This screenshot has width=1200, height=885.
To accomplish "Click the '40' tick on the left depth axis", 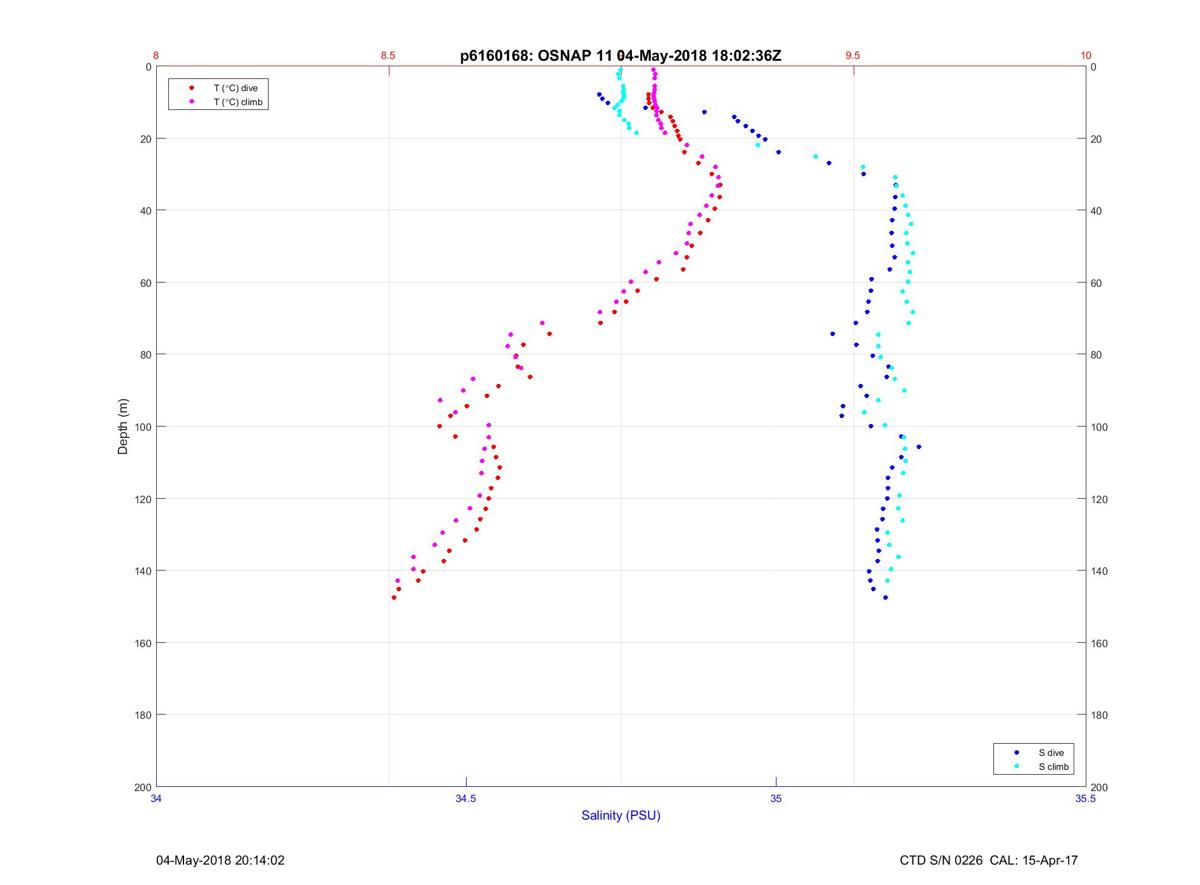I will point(145,211).
